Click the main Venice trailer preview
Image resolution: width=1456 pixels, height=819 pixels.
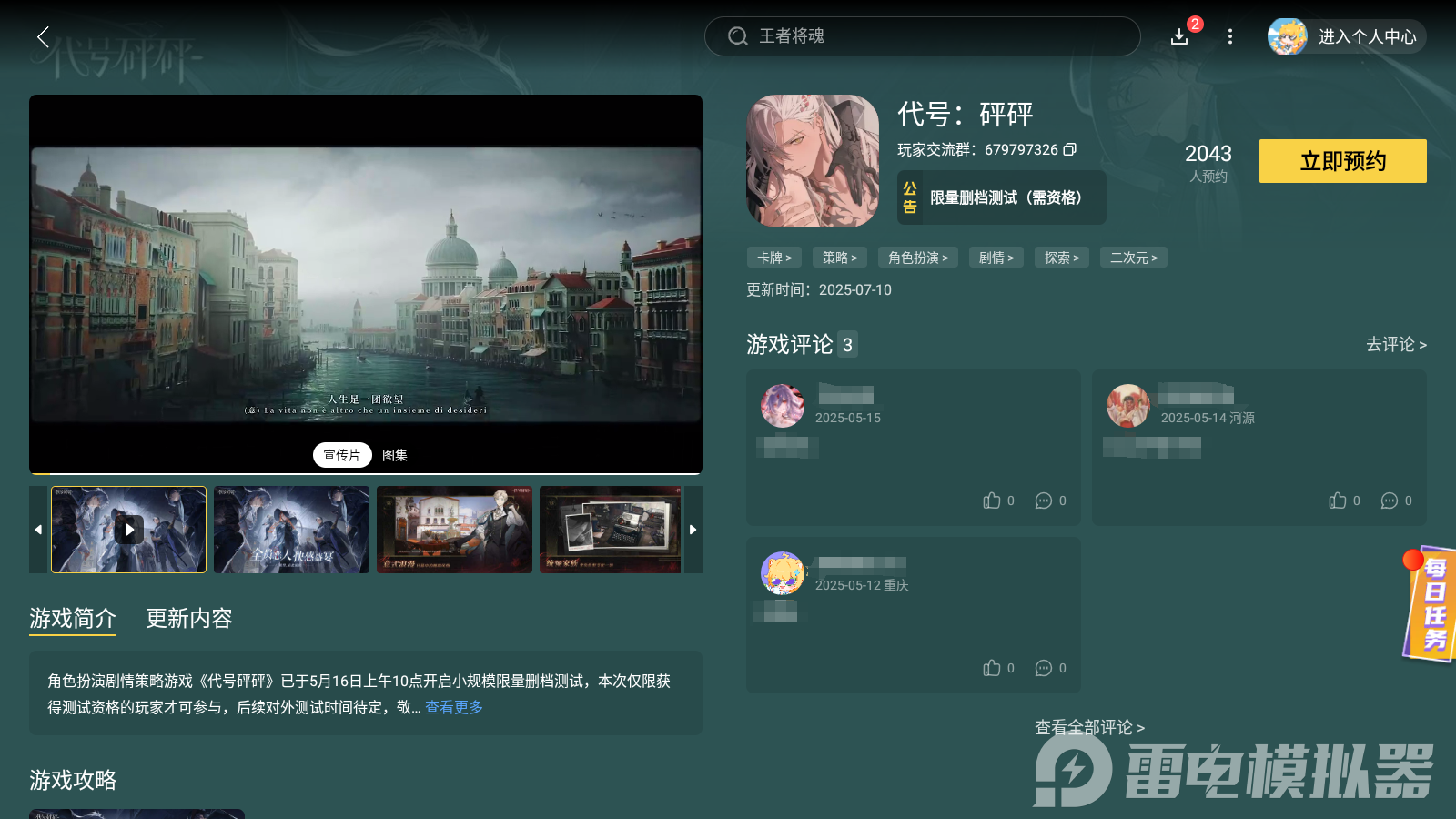coord(366,284)
